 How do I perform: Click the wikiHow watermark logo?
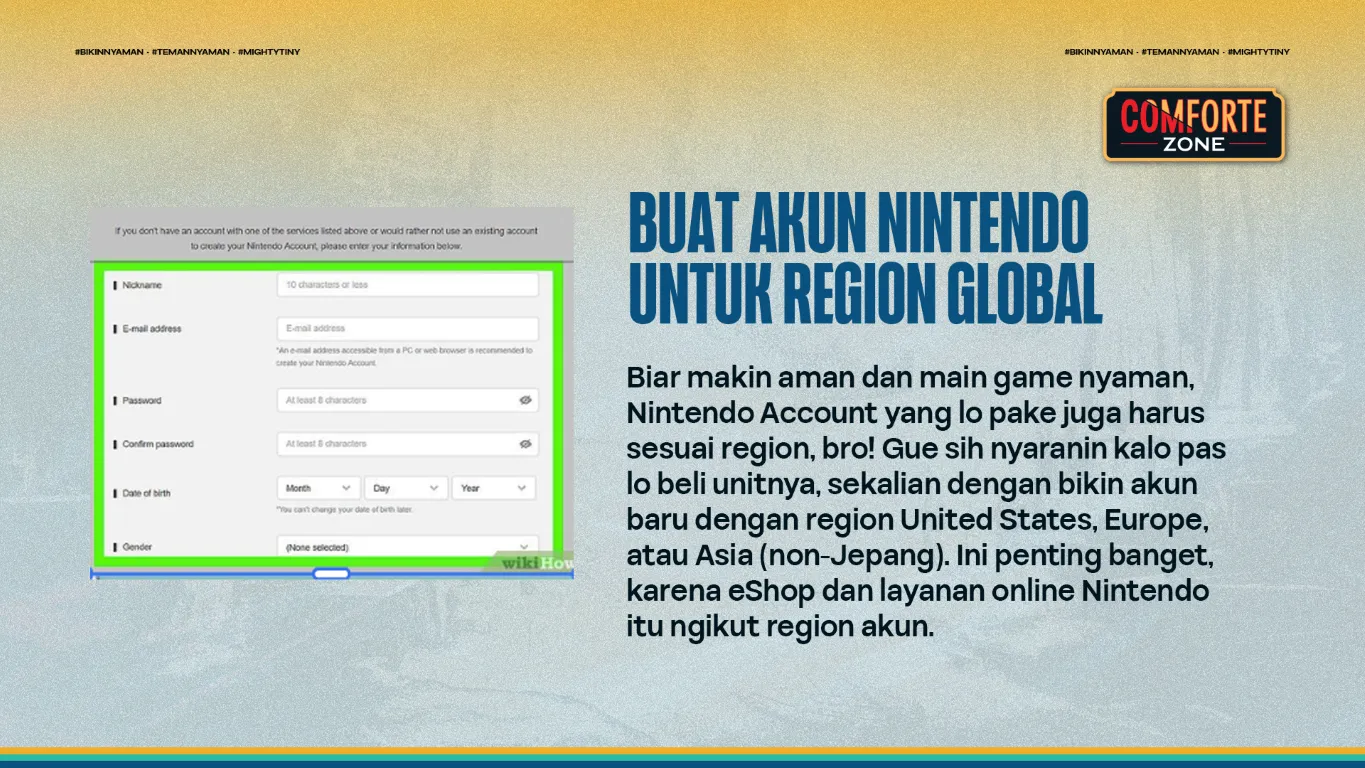click(532, 562)
